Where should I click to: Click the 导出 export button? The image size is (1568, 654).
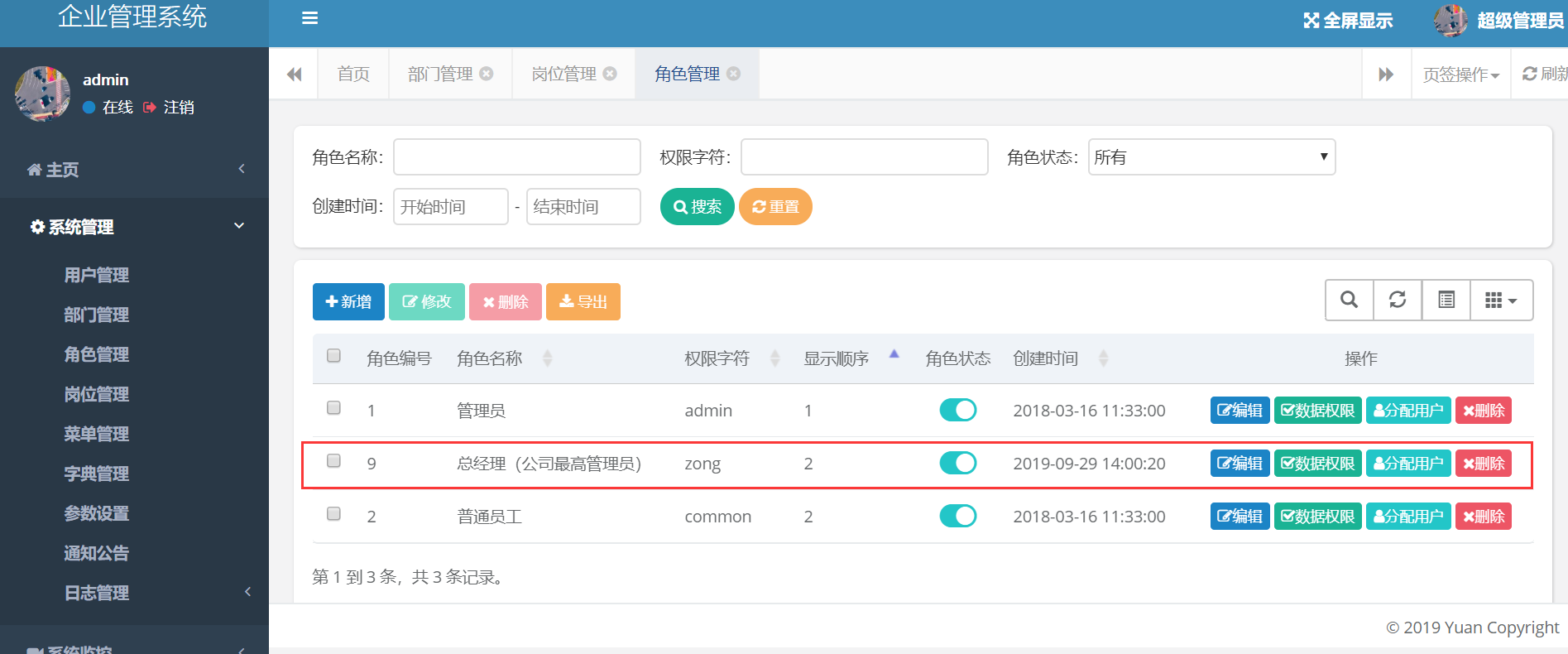click(583, 301)
